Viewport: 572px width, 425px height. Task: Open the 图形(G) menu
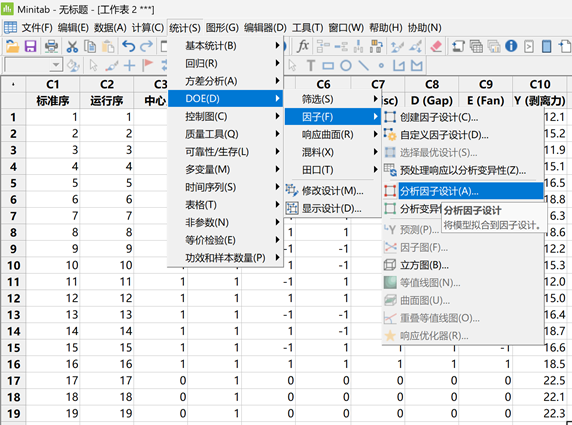tap(222, 28)
